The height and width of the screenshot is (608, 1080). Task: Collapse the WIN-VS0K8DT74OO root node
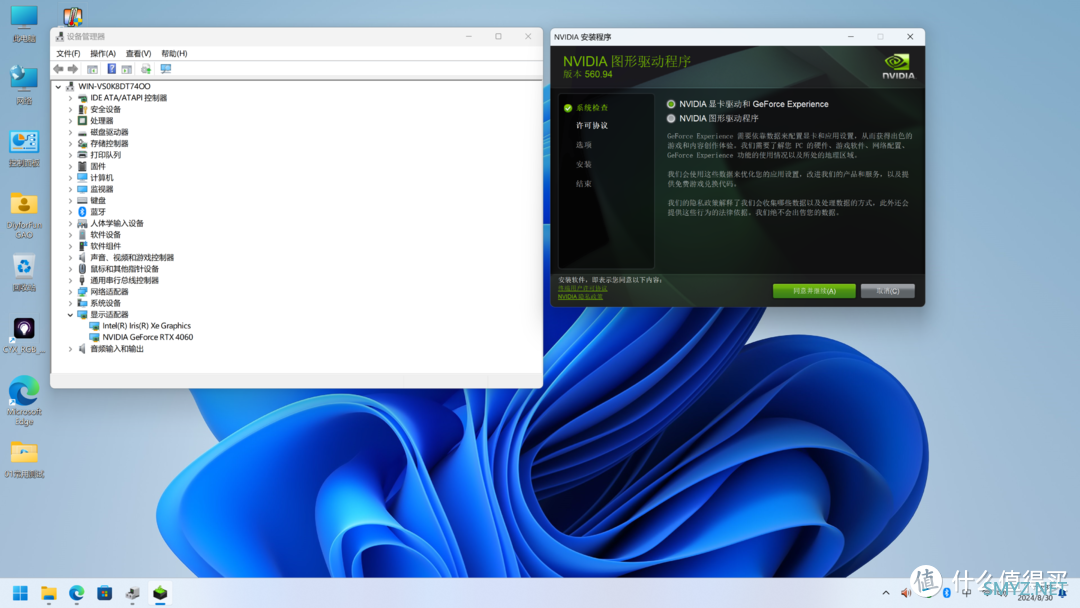point(59,87)
